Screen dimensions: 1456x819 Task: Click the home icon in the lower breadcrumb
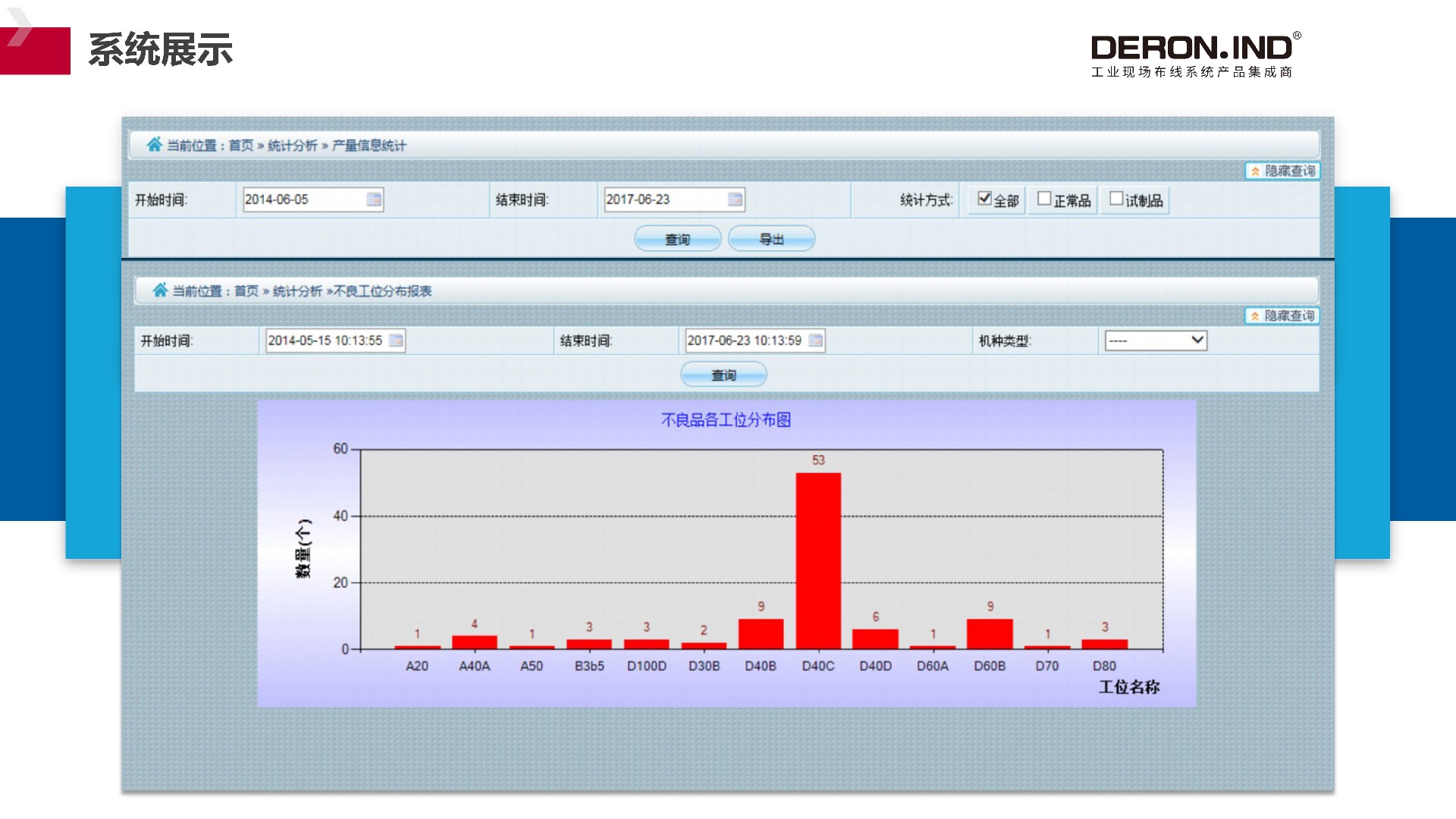160,290
